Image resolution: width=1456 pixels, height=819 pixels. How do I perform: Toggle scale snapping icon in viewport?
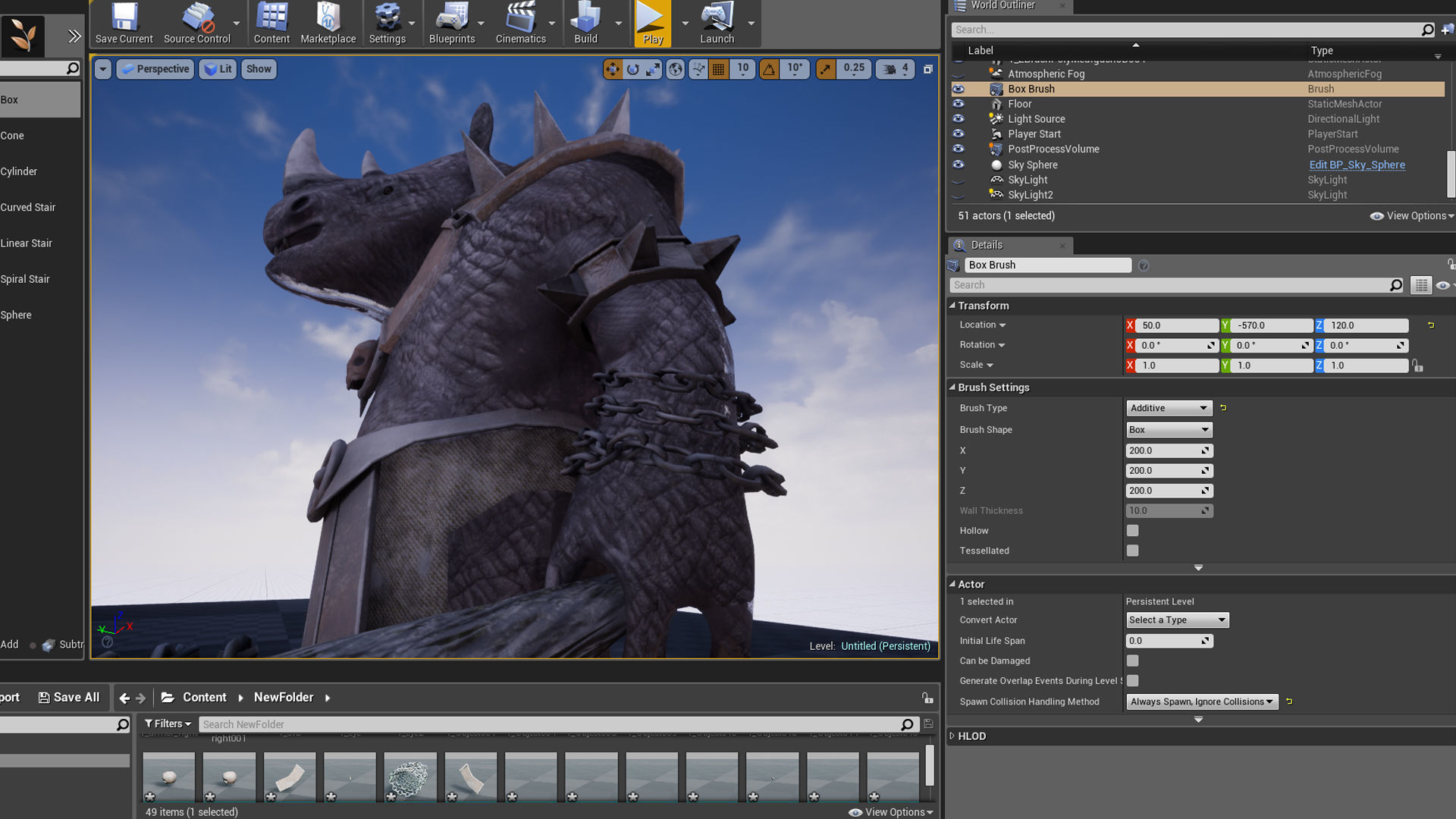coord(825,69)
